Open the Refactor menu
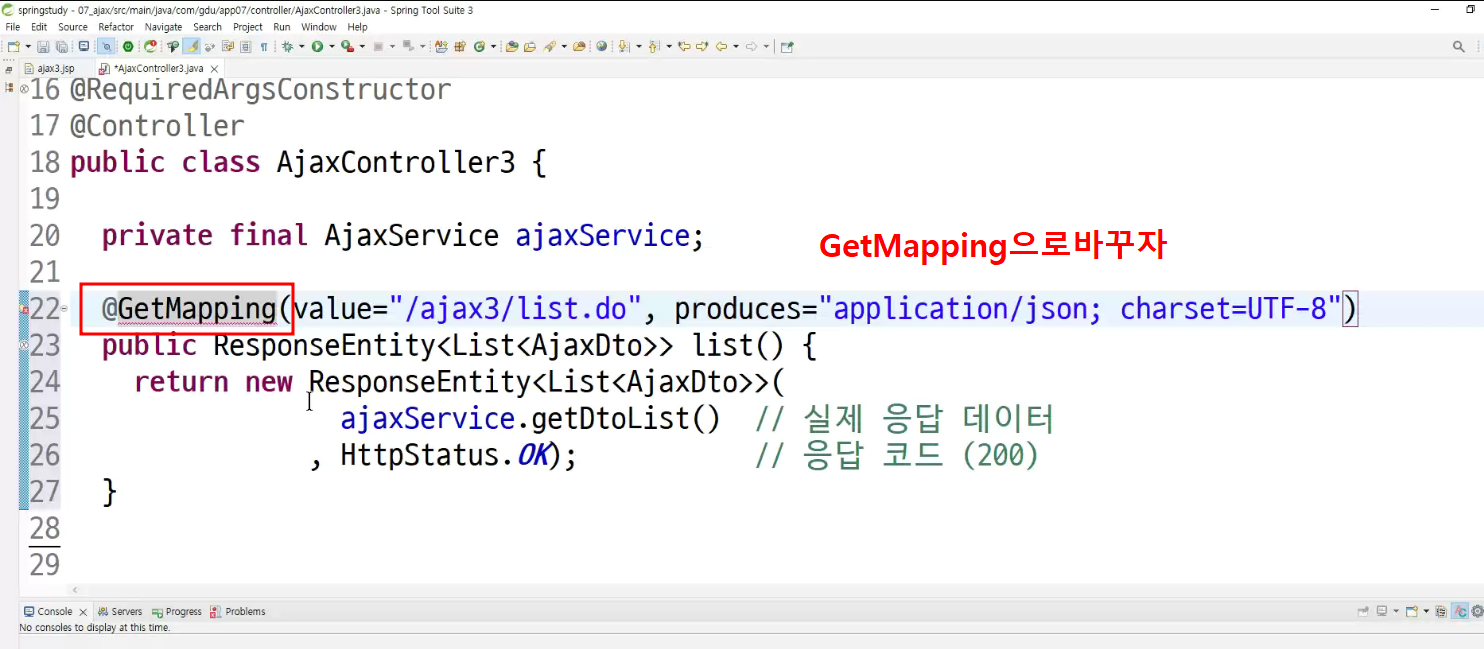 (x=116, y=27)
